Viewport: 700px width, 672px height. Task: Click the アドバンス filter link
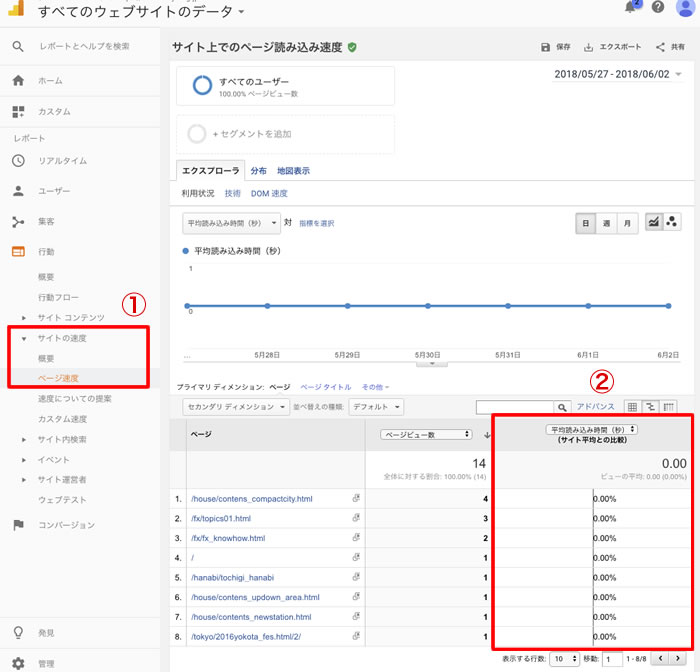point(596,407)
